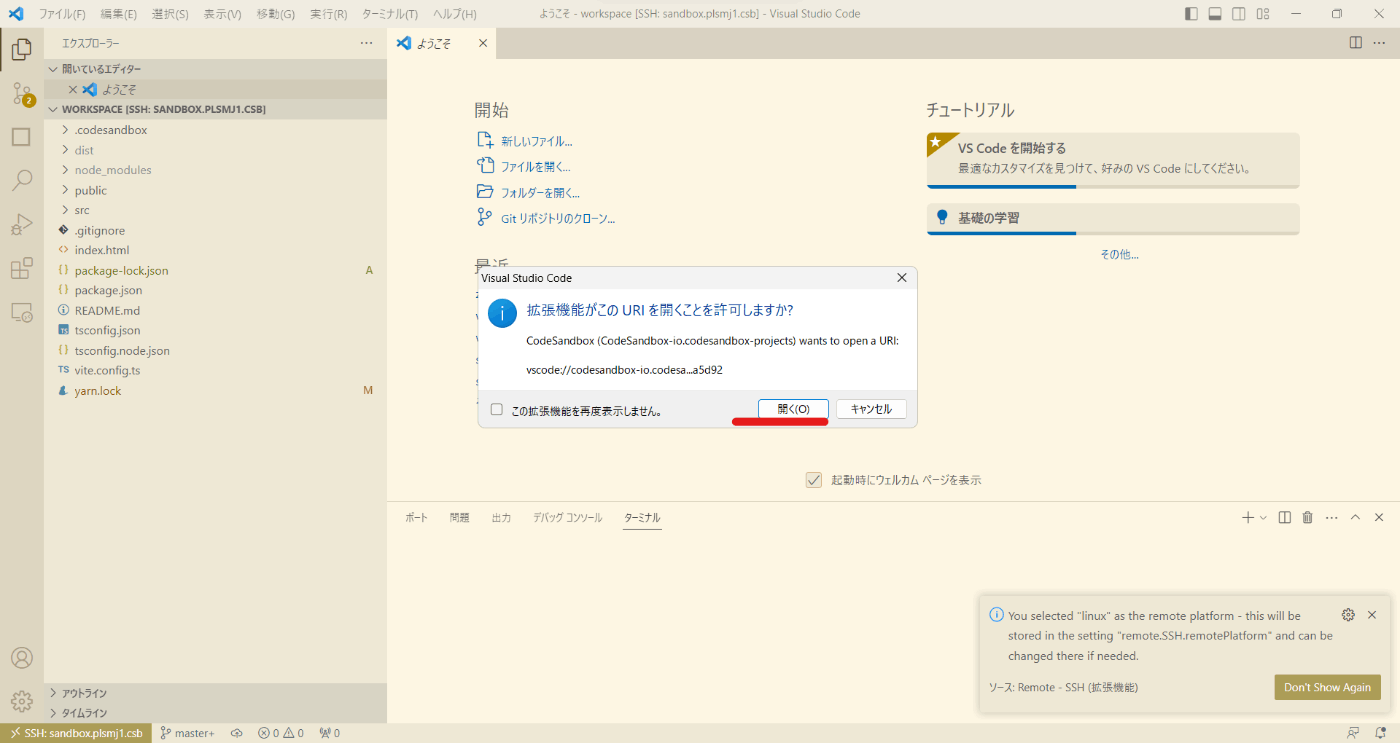Dismiss the Remote SSH notification
1400x743 pixels.
(x=1372, y=615)
